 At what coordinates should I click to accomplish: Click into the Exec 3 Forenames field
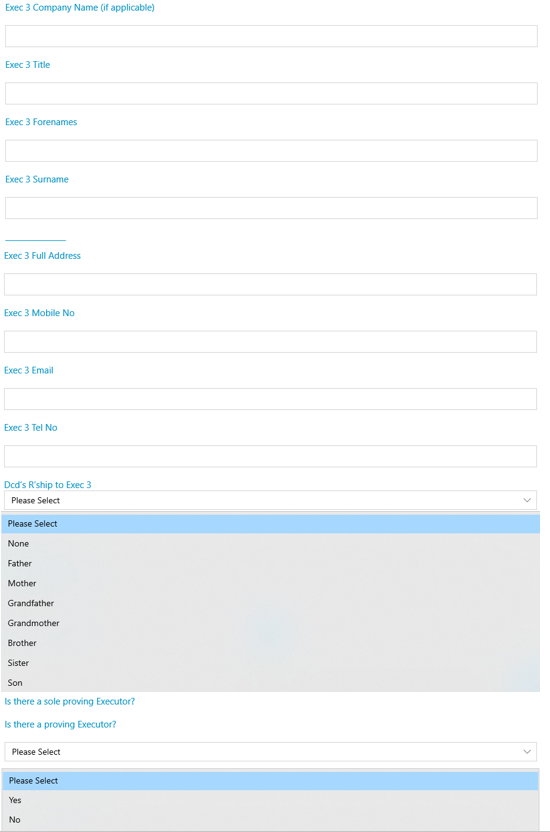[271, 151]
